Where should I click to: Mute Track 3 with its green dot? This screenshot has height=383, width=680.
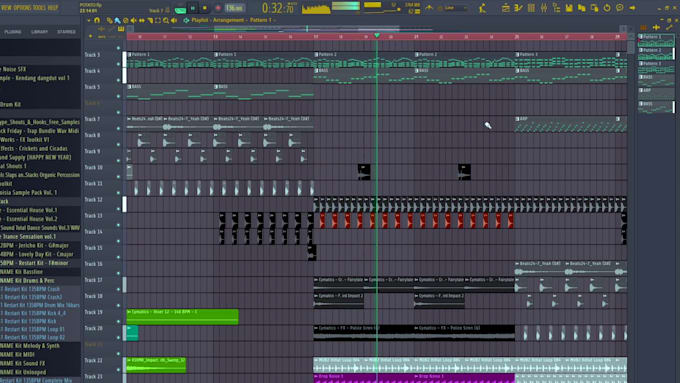click(x=118, y=64)
